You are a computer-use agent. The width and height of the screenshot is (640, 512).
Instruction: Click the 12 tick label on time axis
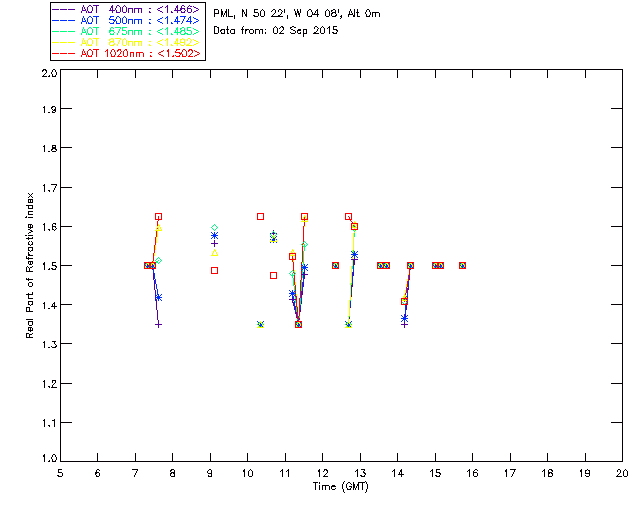322,473
